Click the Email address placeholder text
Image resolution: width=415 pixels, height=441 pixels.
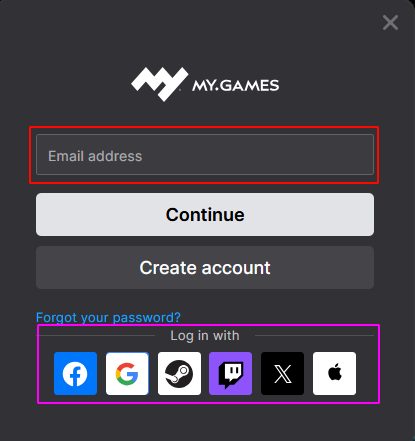click(95, 156)
